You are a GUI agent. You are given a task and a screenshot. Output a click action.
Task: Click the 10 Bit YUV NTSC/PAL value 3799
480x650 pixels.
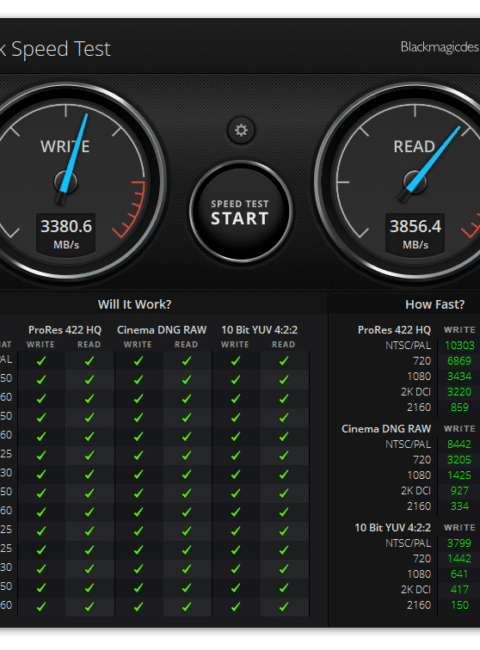(459, 543)
